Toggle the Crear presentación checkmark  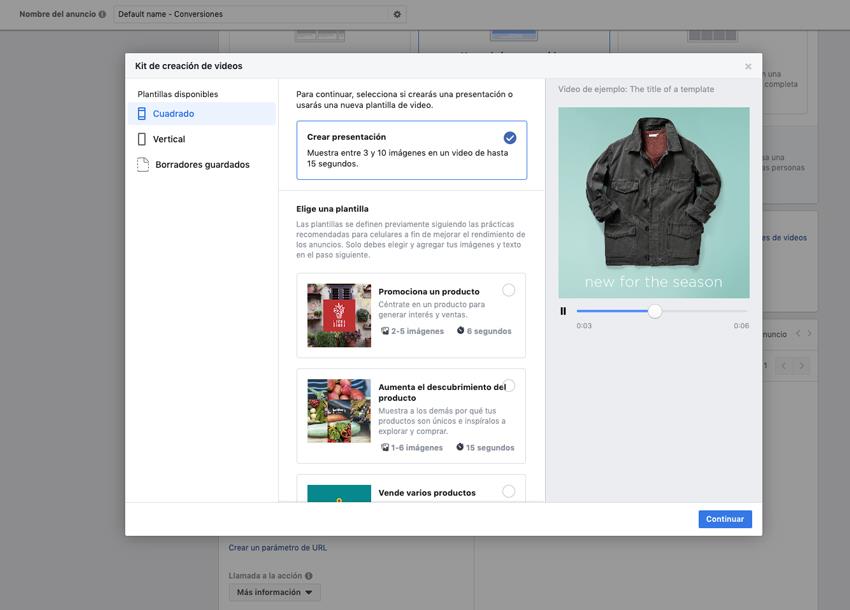[510, 138]
